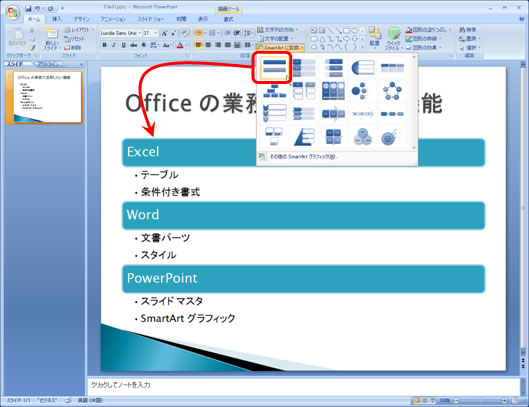Click the Paste button
This screenshot has width=529, height=407.
tap(17, 38)
